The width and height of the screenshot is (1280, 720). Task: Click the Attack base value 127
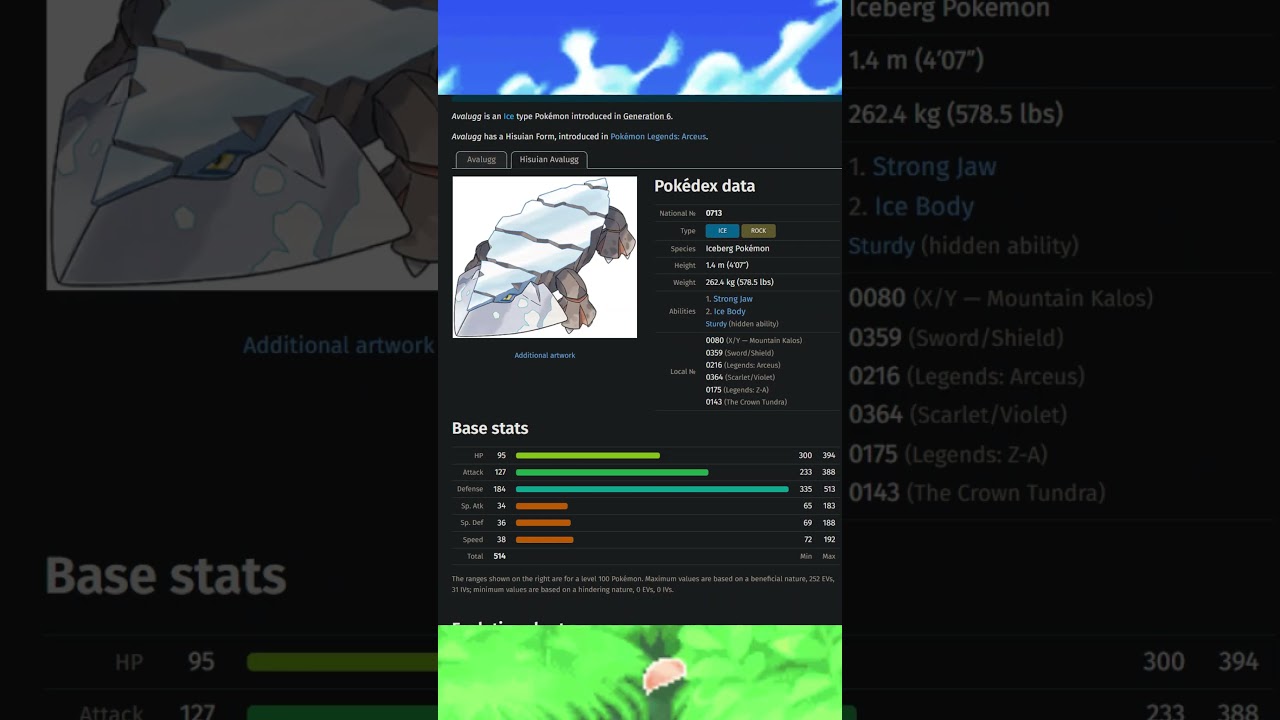499,472
